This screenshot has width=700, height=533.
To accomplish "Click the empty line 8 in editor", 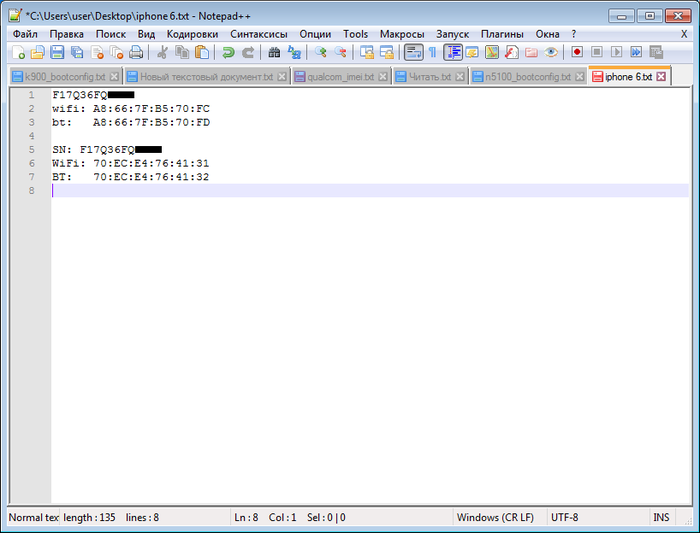I will (x=300, y=190).
